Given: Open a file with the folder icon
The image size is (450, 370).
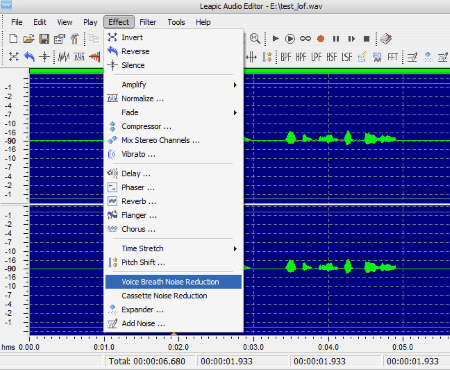Looking at the screenshot, I should (29, 39).
